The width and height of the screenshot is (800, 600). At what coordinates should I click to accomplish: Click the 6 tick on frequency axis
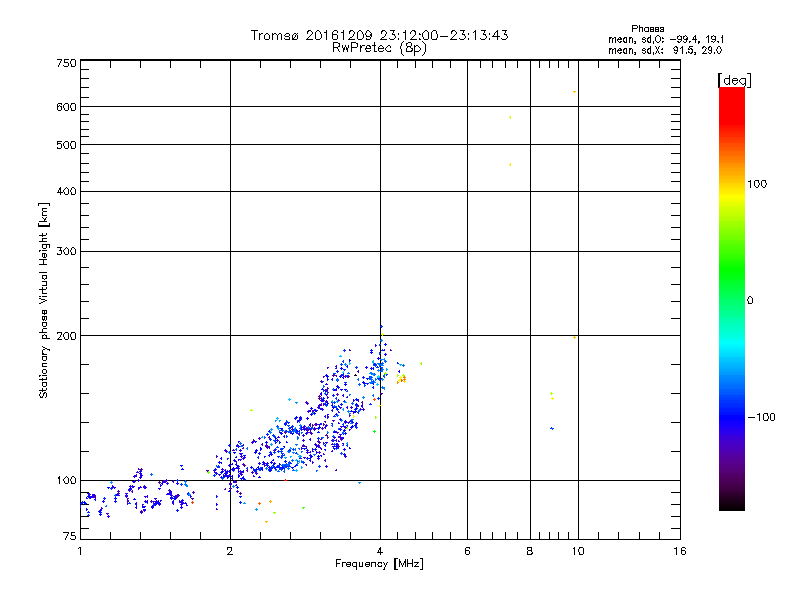[x=467, y=551]
